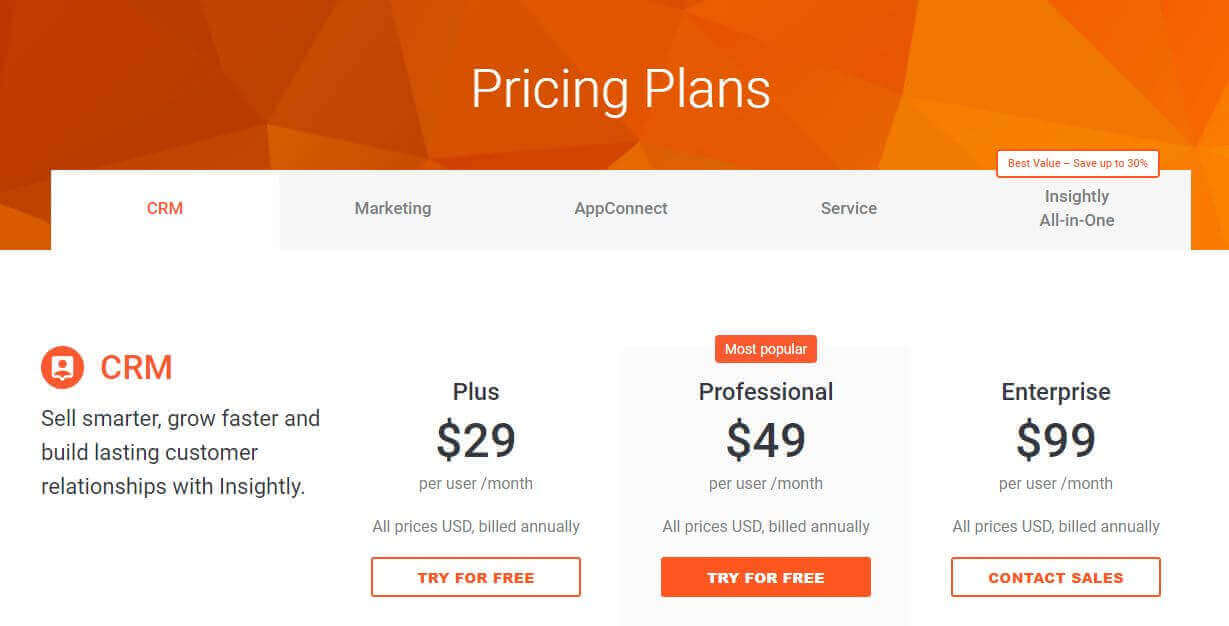Switch to the Marketing tab
This screenshot has height=626, width=1229.
click(x=392, y=208)
